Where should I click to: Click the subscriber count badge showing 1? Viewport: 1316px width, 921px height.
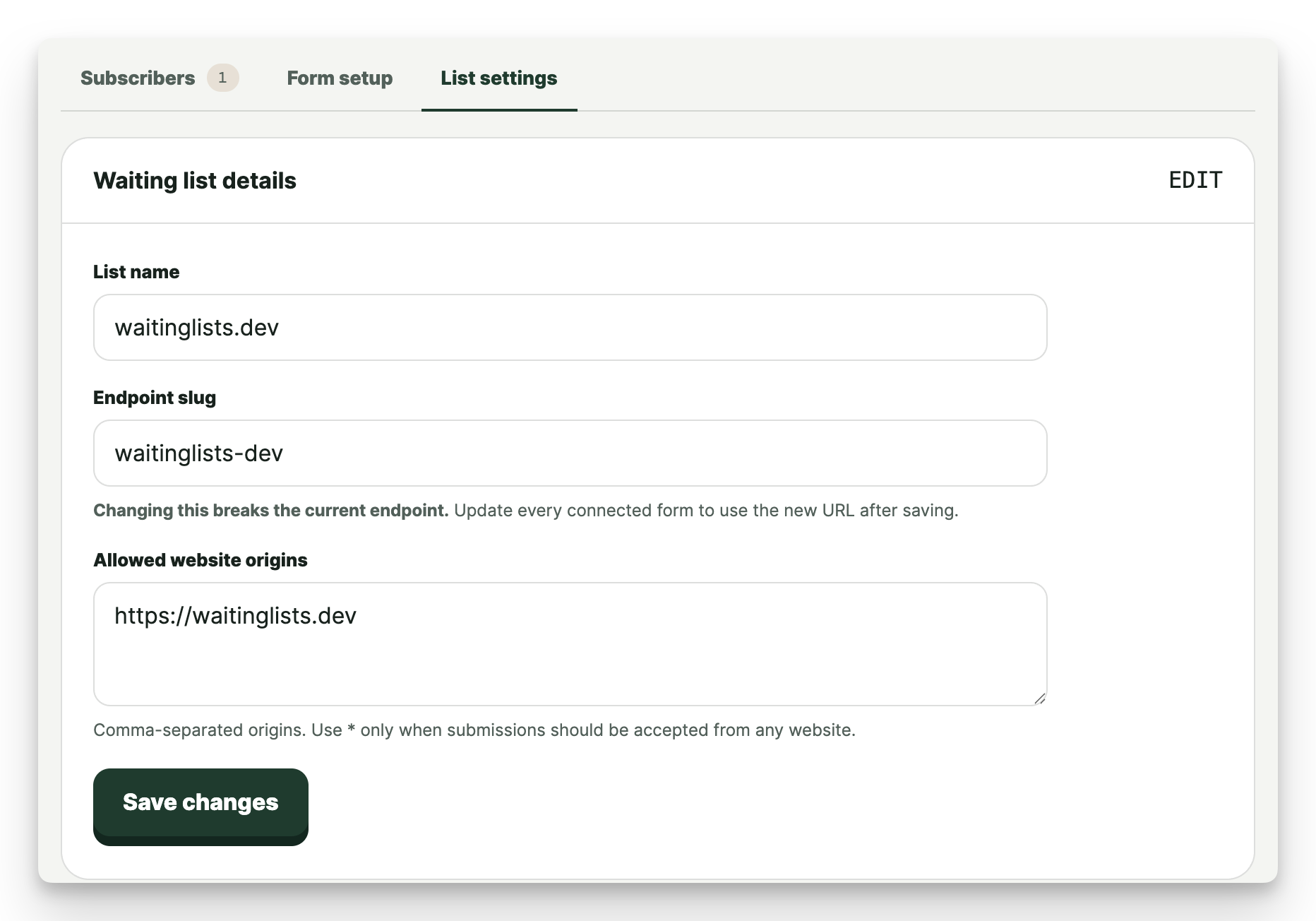222,78
